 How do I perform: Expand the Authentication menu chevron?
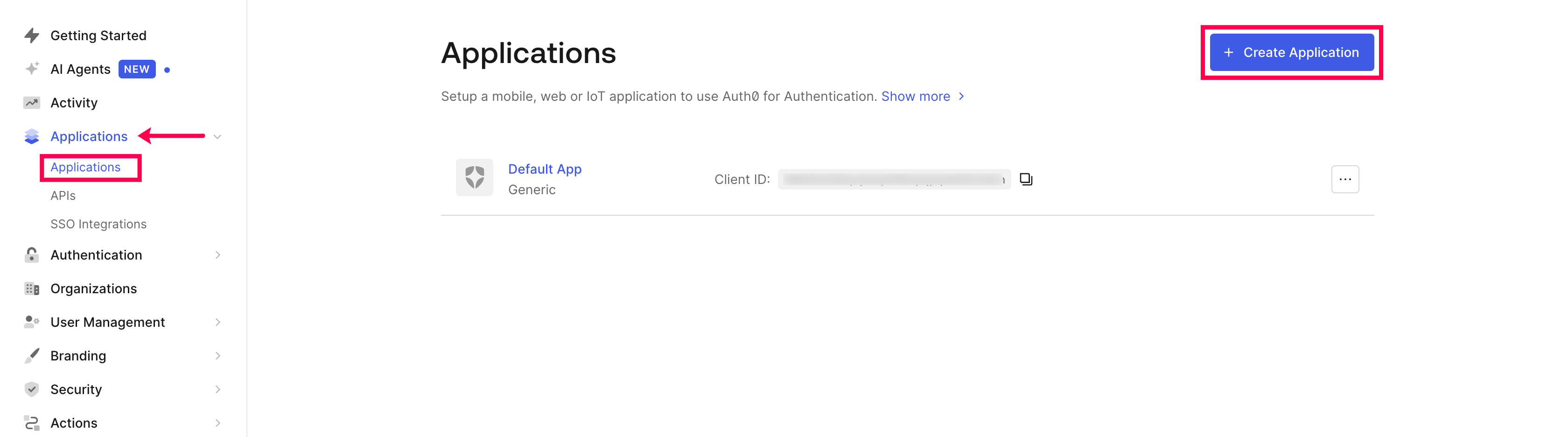pyautogui.click(x=217, y=255)
